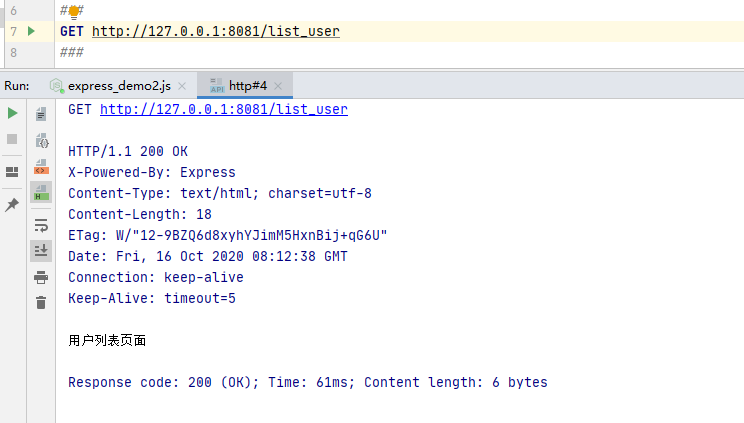Toggle Soft-Wrap in console toolbar
744x423 pixels.
[41, 225]
